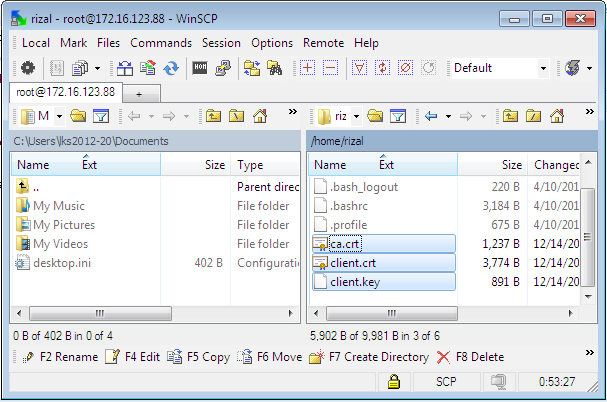Select the My Pictures folder
This screenshot has height=402, width=607.
point(64,225)
